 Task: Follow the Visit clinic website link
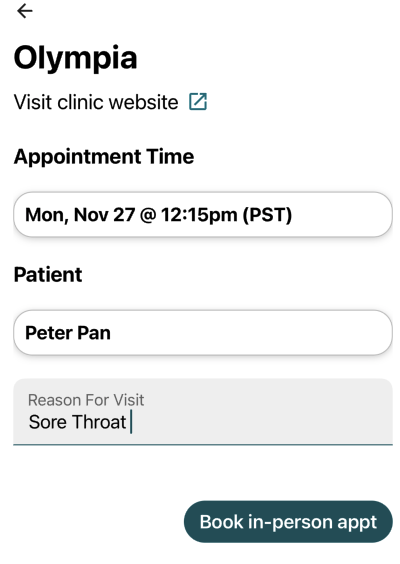tap(96, 102)
